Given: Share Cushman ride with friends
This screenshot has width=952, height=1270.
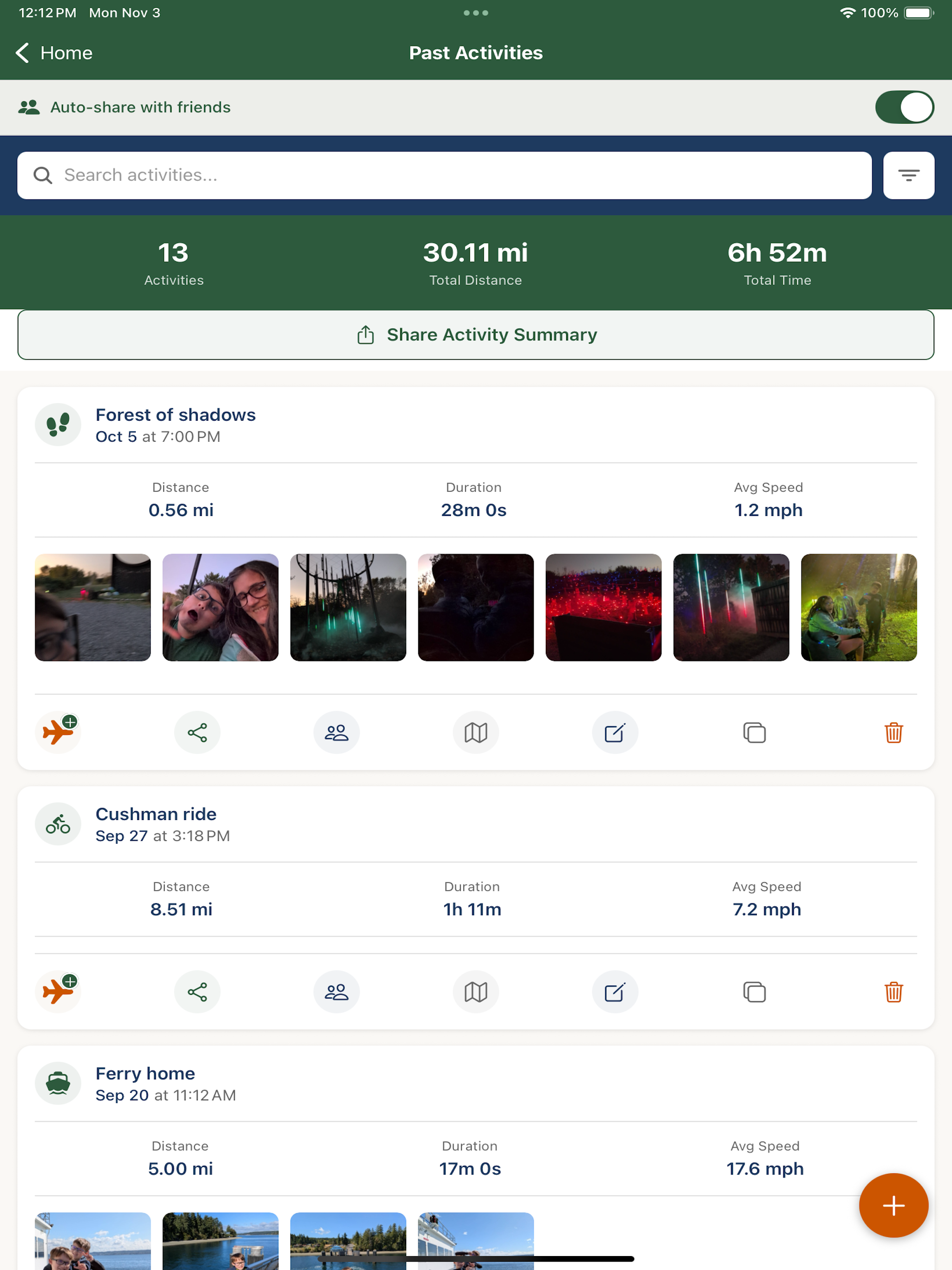Looking at the screenshot, I should click(337, 992).
